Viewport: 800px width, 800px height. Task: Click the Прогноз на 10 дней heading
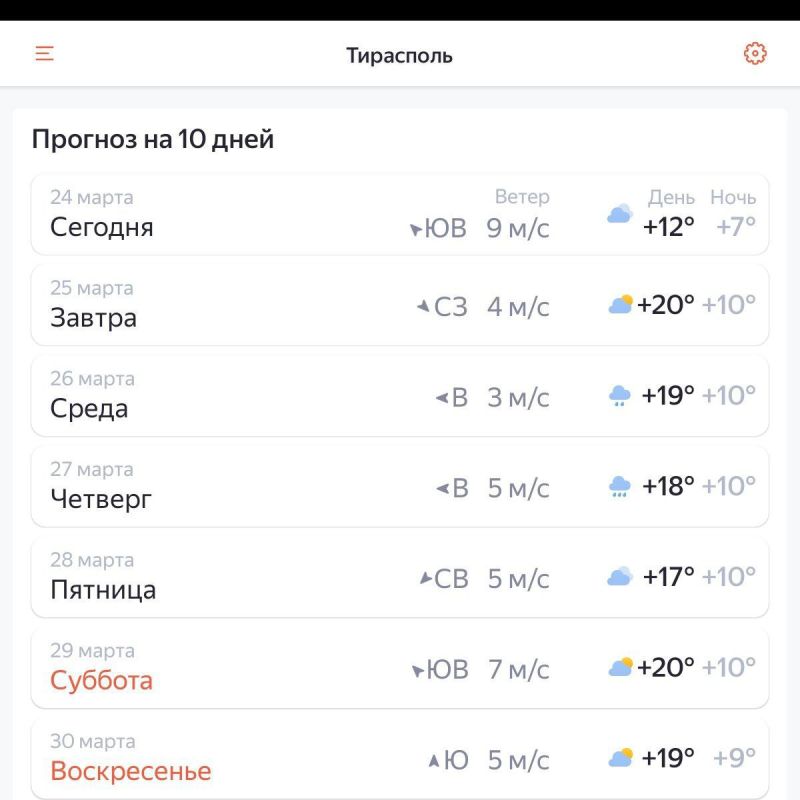pyautogui.click(x=152, y=139)
